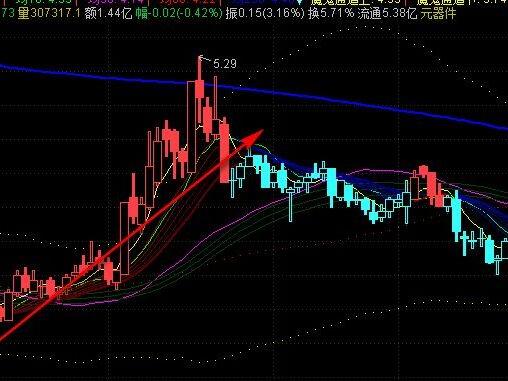The image size is (508, 381).
Task: Select the amplitude reading 振0.15(3.16%)
Action: (x=265, y=14)
